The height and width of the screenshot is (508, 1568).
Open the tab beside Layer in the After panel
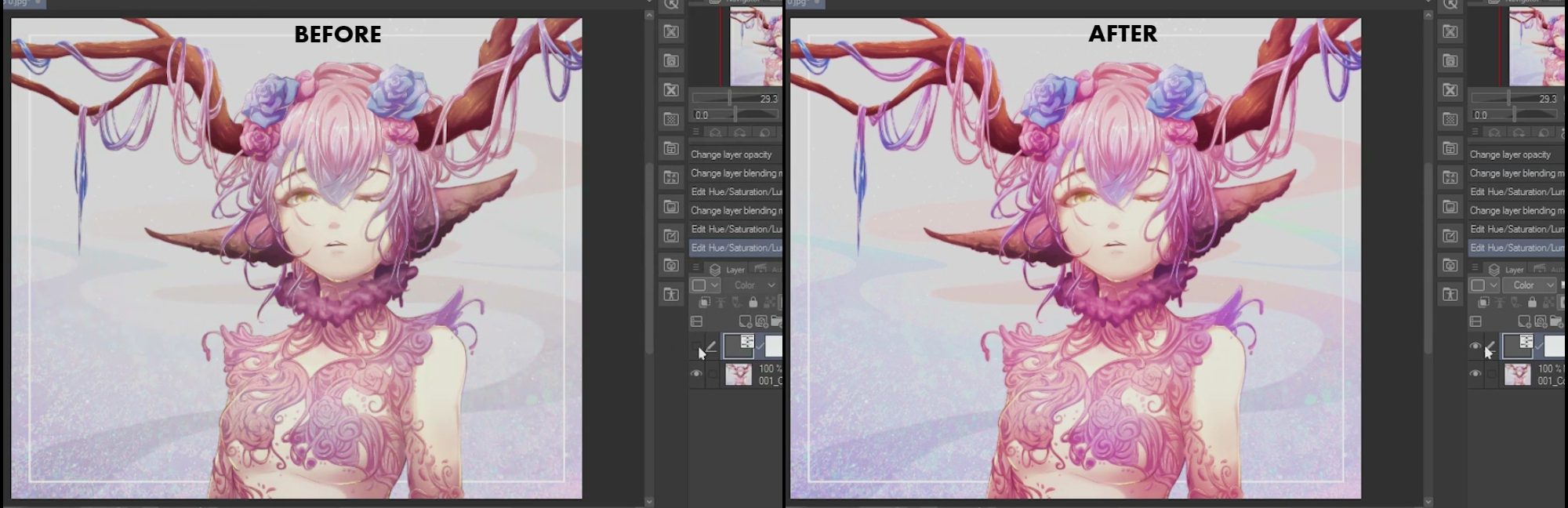pyautogui.click(x=1545, y=269)
